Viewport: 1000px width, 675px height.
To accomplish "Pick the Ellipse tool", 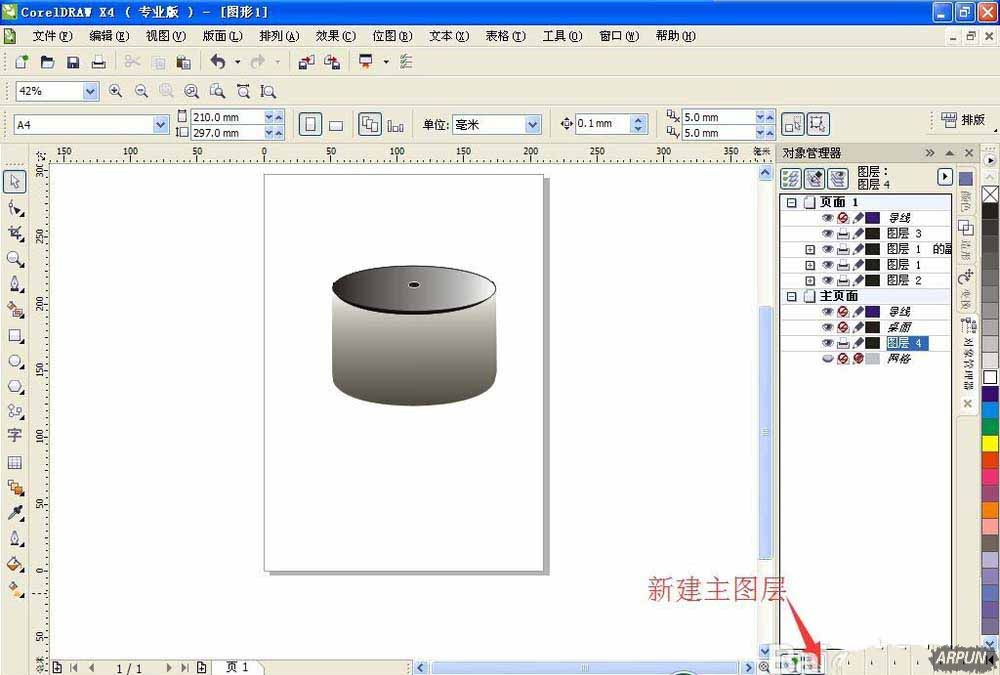I will pos(15,361).
